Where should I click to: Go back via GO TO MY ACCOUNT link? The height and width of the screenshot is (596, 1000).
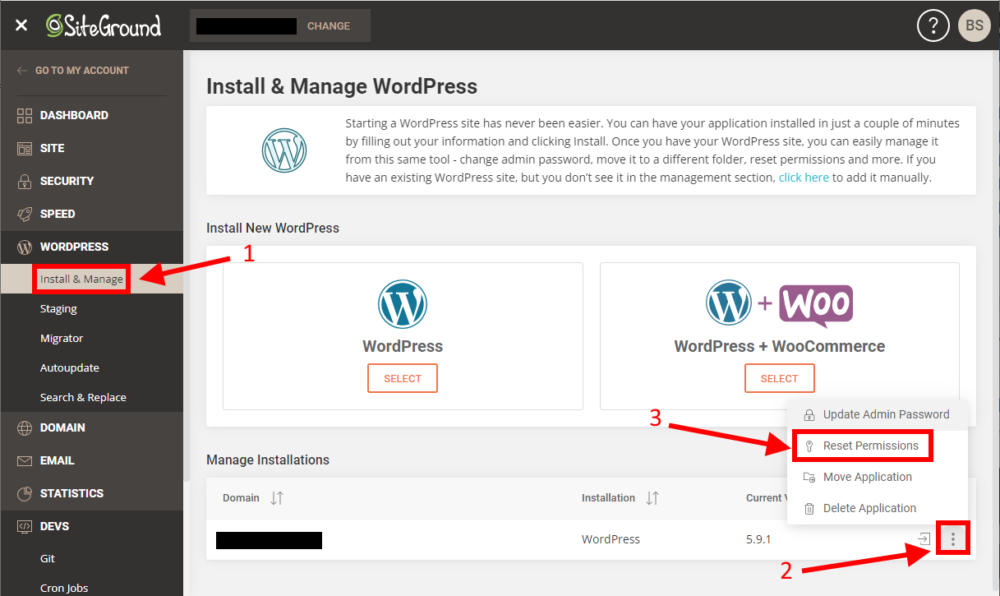(x=75, y=70)
